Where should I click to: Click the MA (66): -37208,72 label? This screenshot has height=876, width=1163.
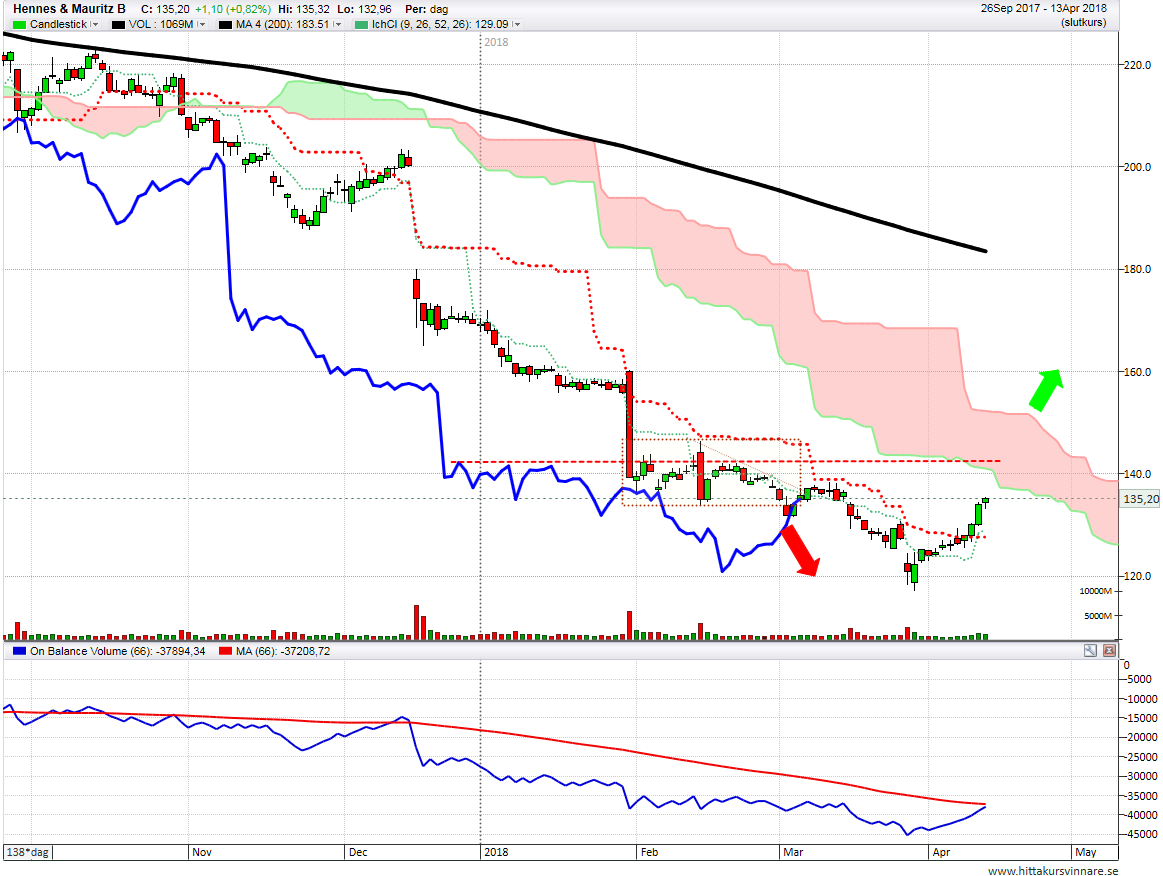point(283,651)
